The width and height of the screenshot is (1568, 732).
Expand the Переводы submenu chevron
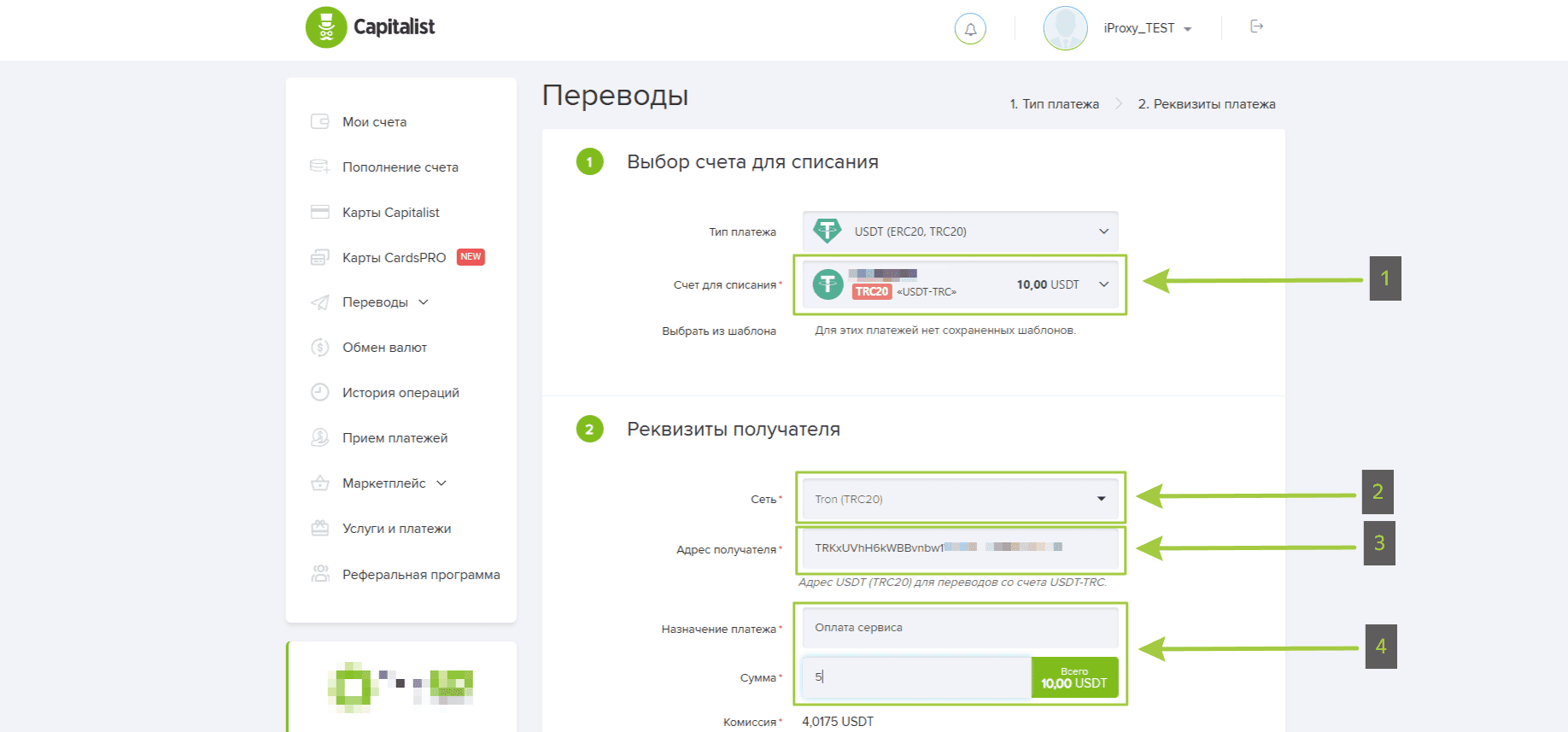point(424,302)
